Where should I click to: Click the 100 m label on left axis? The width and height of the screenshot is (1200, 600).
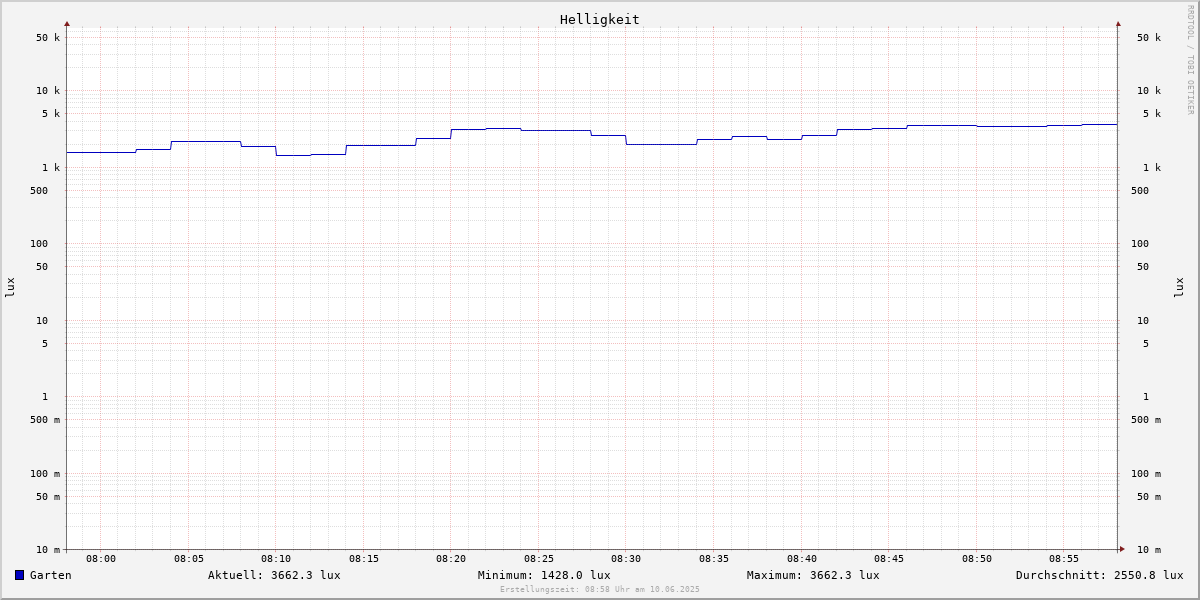[45, 474]
